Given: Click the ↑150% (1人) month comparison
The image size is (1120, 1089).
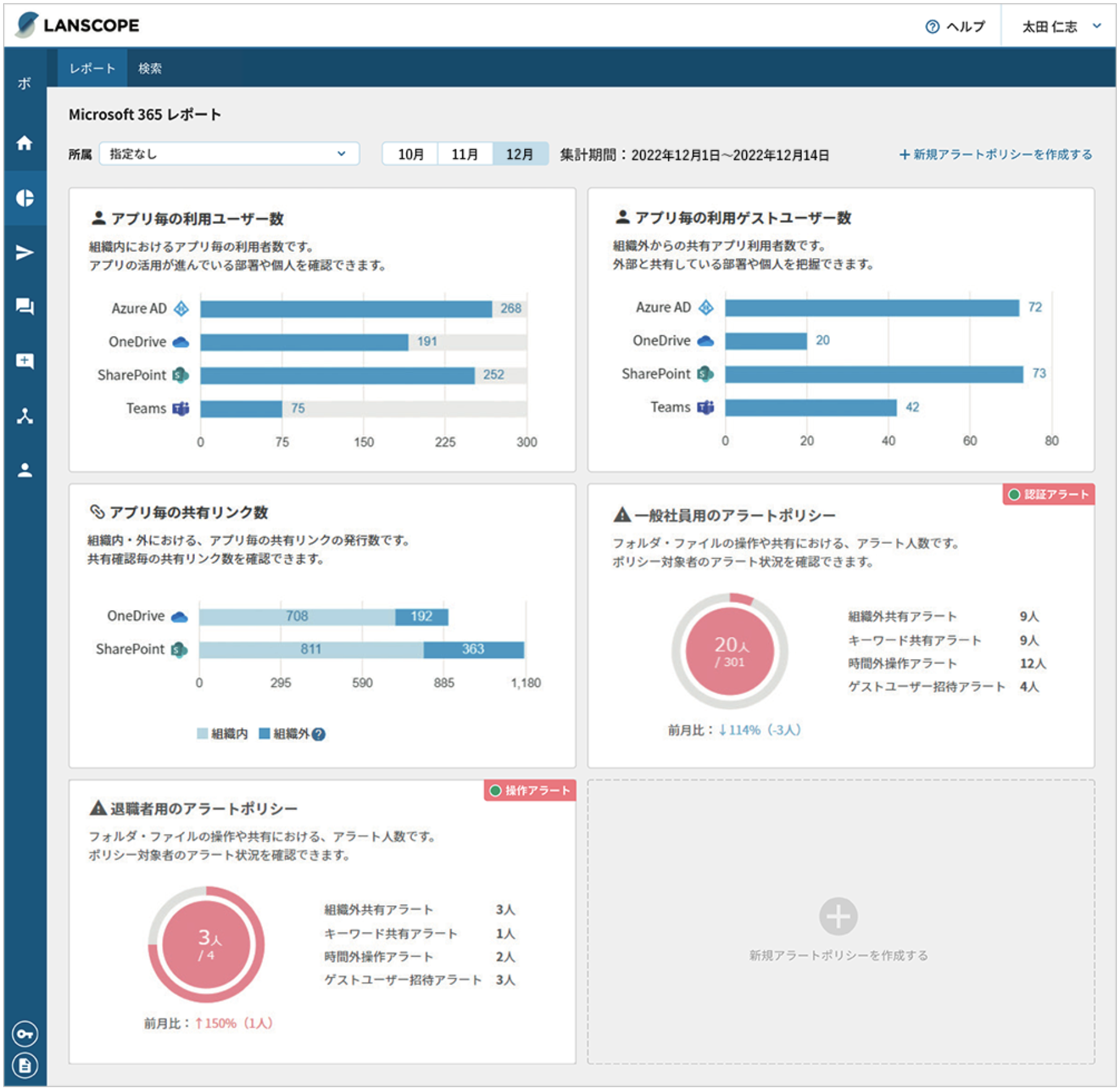Looking at the screenshot, I should [x=233, y=1023].
